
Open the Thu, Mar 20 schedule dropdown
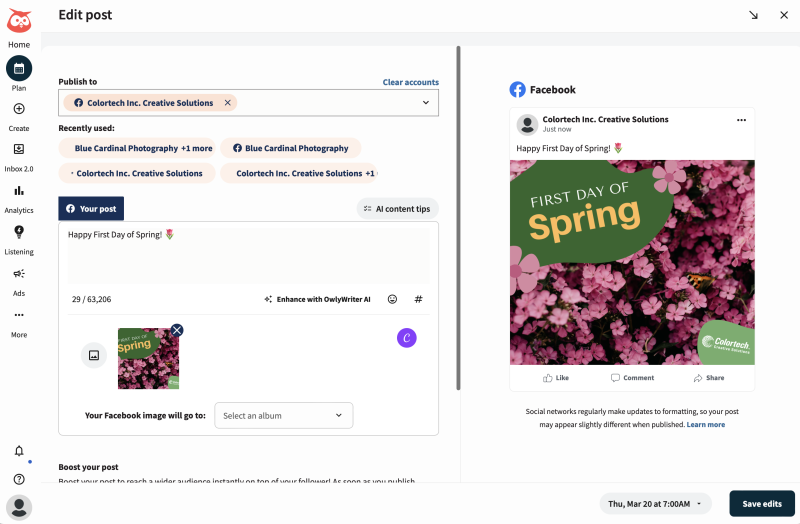click(x=655, y=504)
